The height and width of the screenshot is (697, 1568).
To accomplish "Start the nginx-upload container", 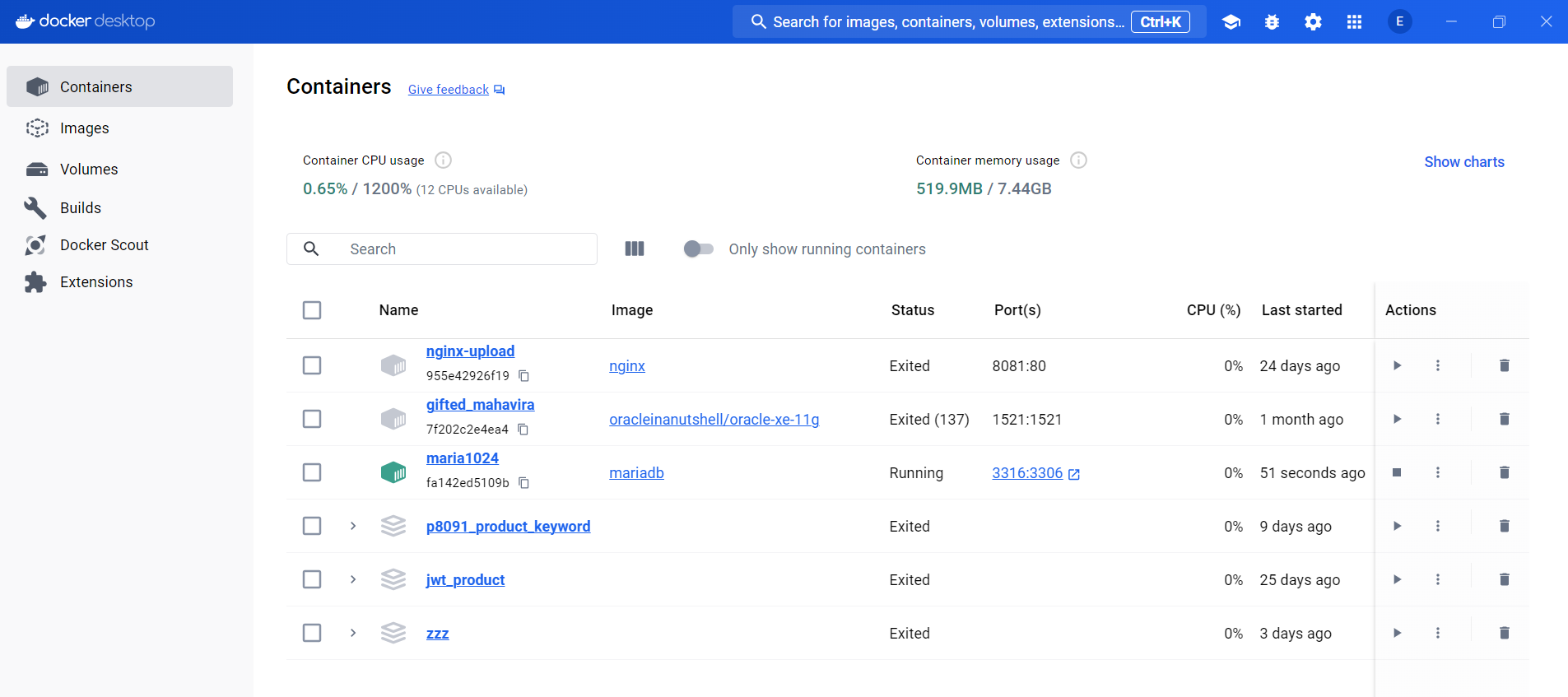I will point(1397,365).
